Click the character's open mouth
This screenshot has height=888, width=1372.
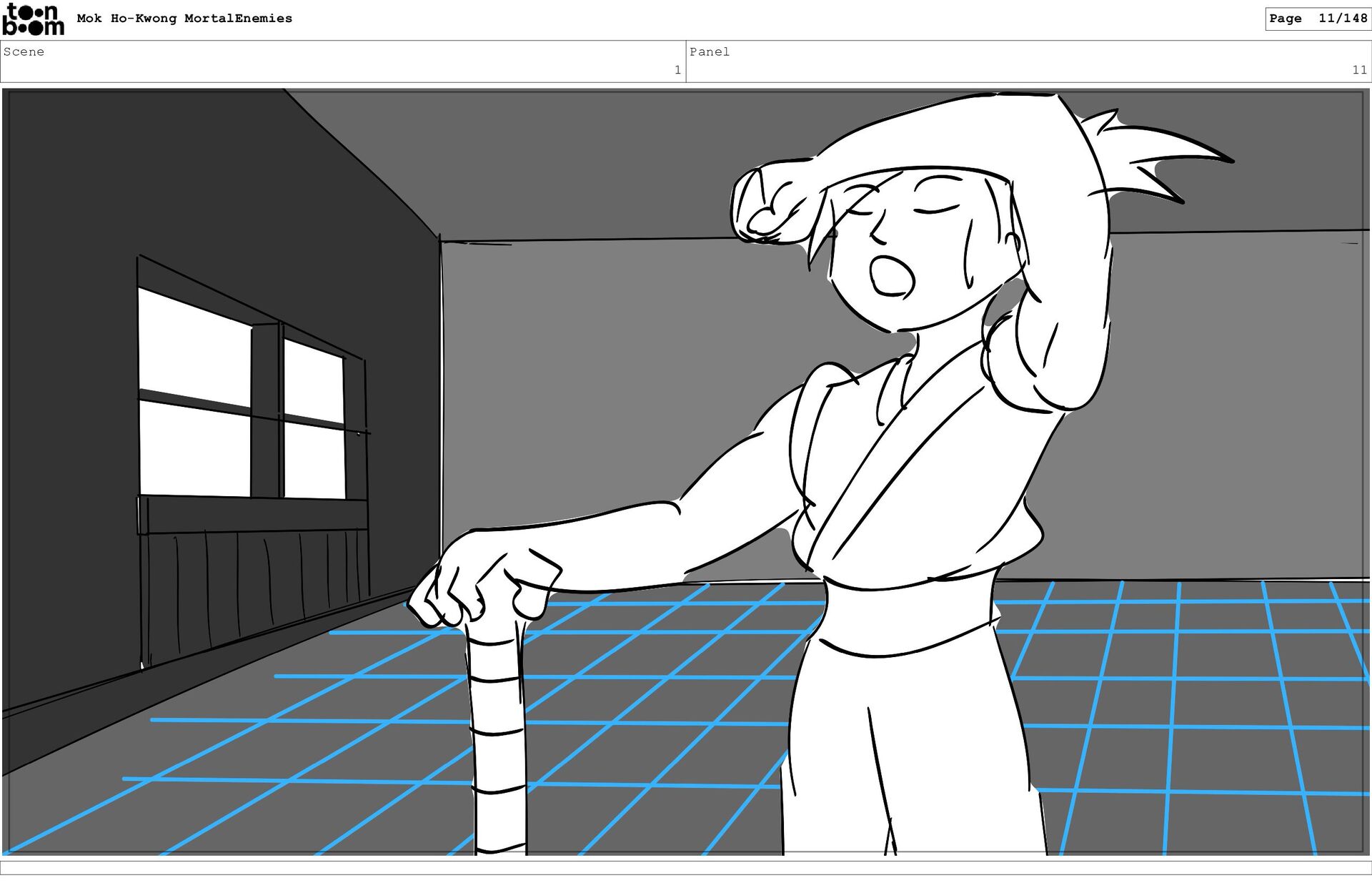click(x=891, y=275)
